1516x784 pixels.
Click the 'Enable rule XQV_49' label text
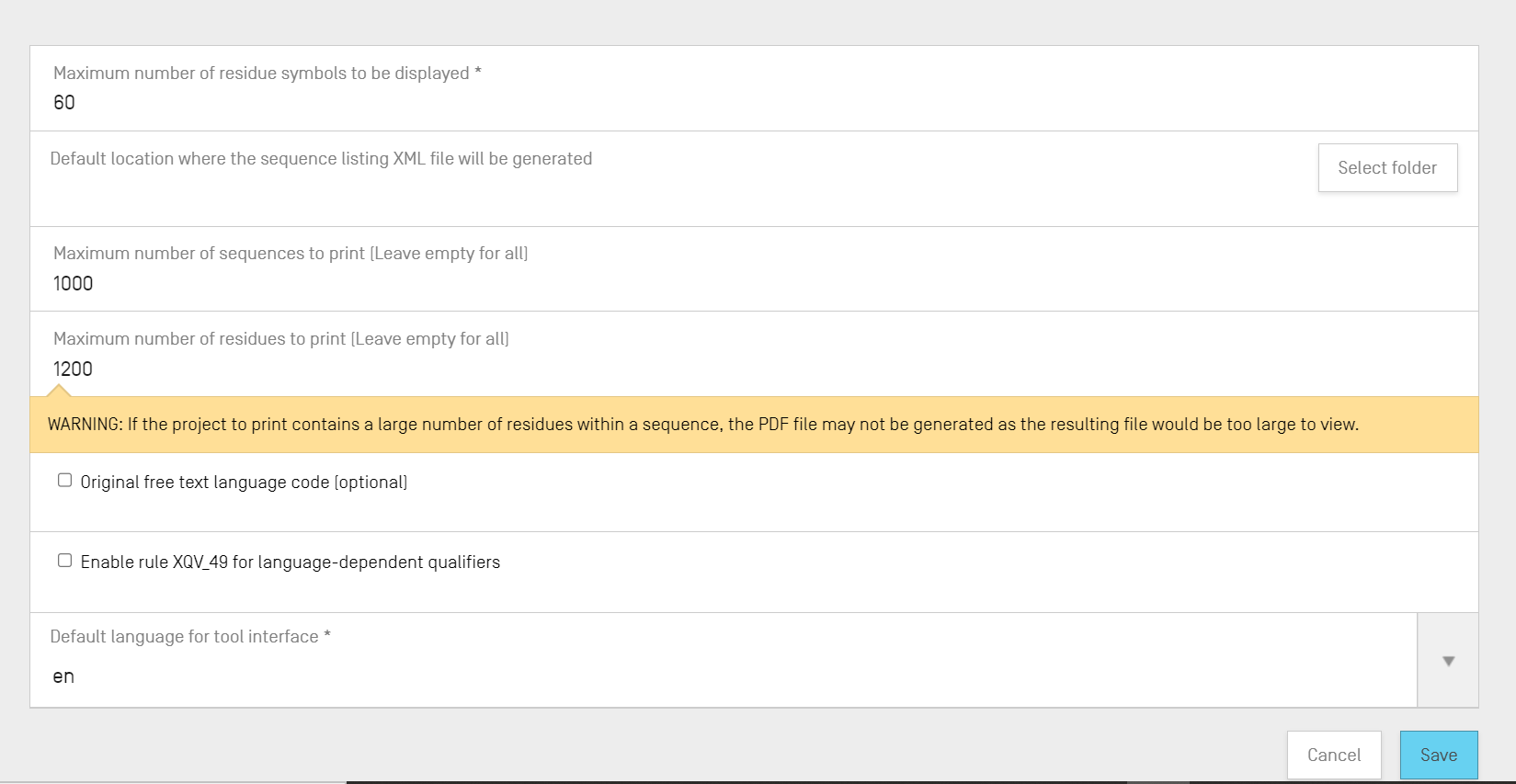[290, 562]
